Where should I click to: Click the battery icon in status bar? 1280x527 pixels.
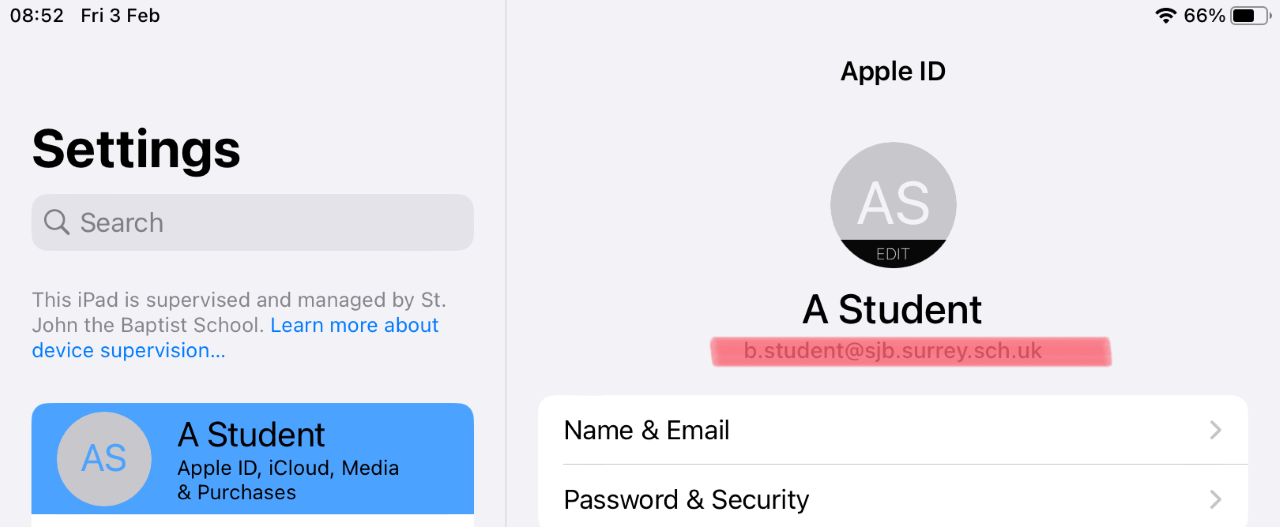click(x=1250, y=16)
